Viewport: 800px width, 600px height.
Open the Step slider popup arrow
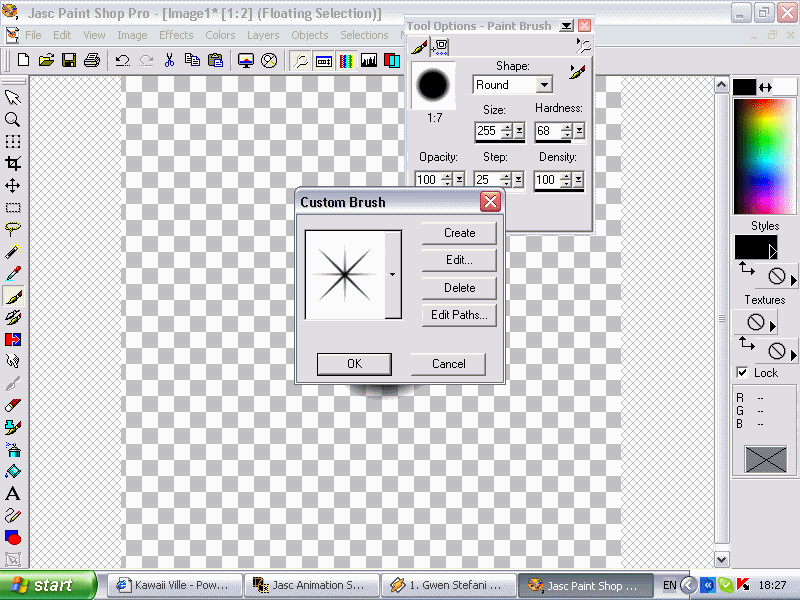tap(518, 179)
